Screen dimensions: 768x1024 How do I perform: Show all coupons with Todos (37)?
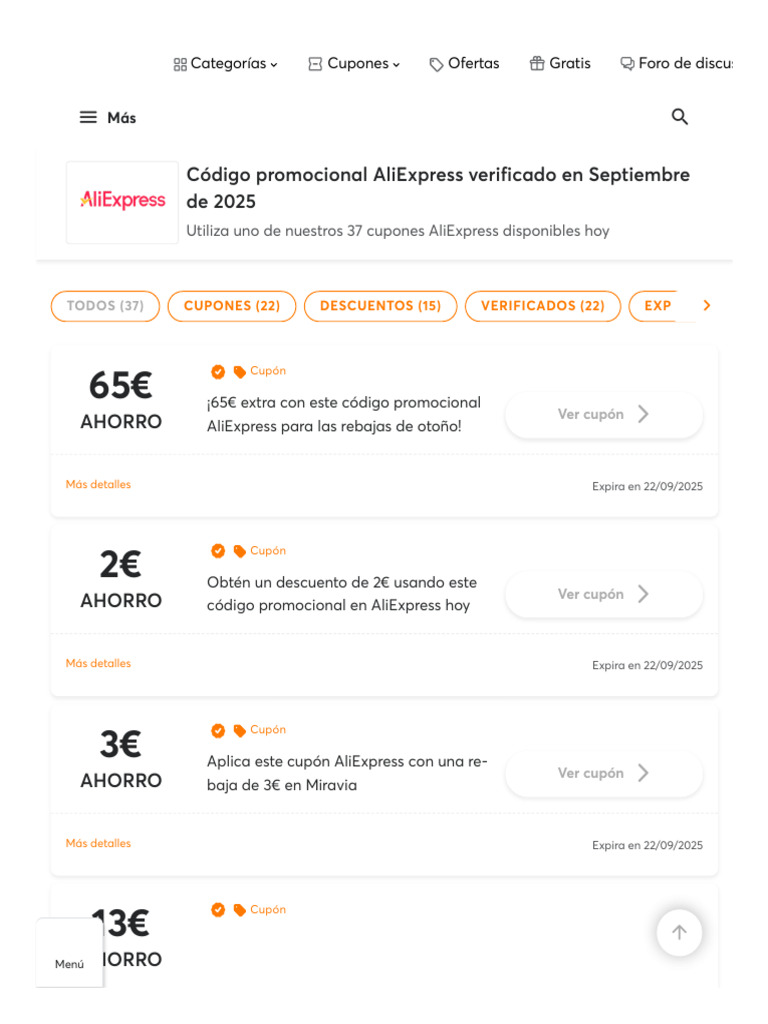pos(105,306)
